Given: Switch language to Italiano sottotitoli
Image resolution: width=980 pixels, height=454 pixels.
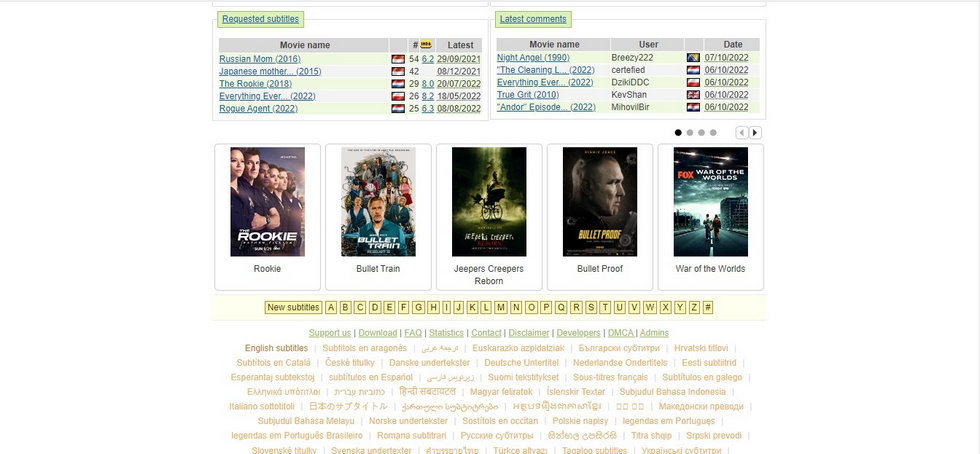Looking at the screenshot, I should (x=262, y=406).
